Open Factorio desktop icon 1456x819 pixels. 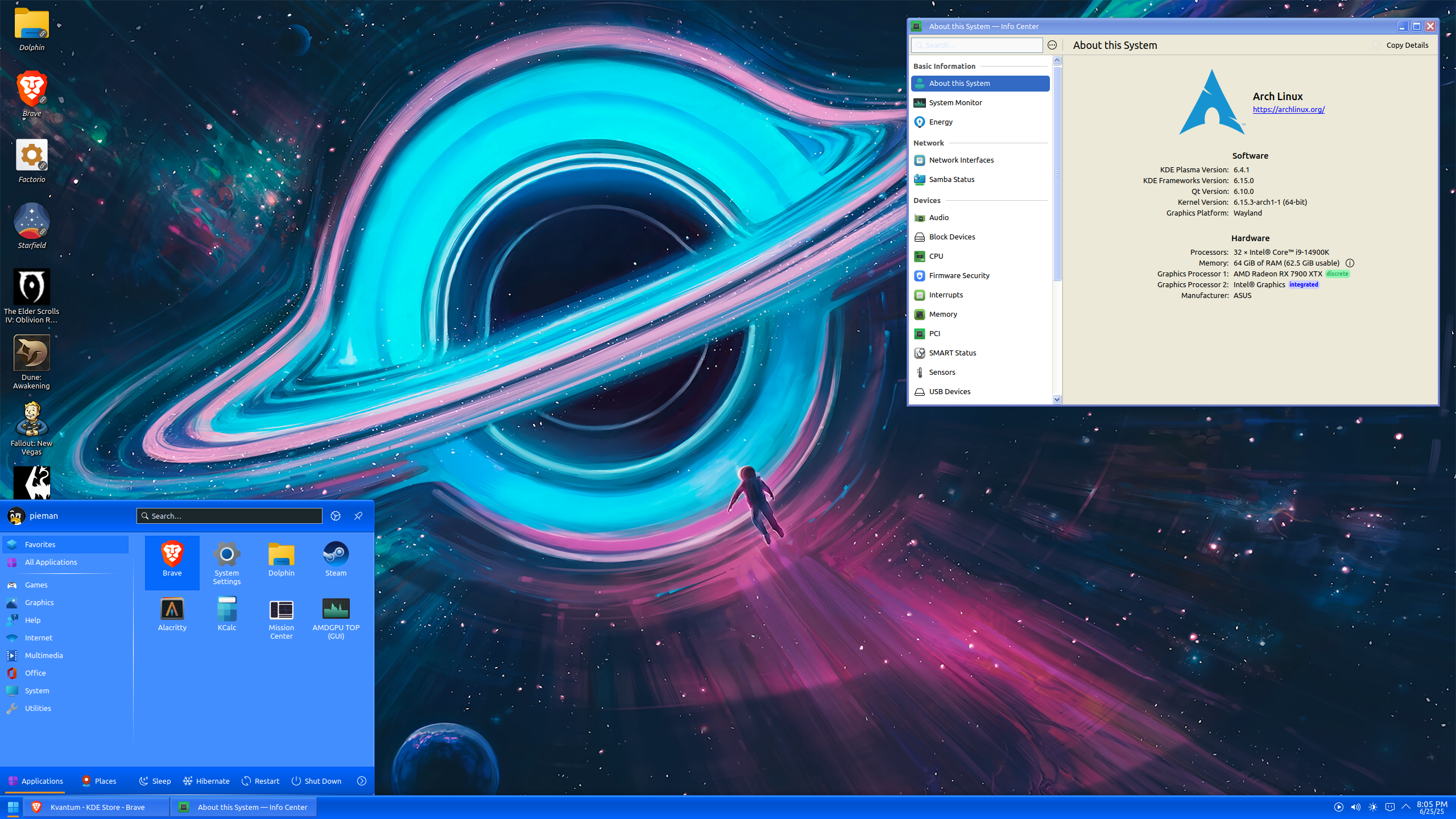[32, 161]
